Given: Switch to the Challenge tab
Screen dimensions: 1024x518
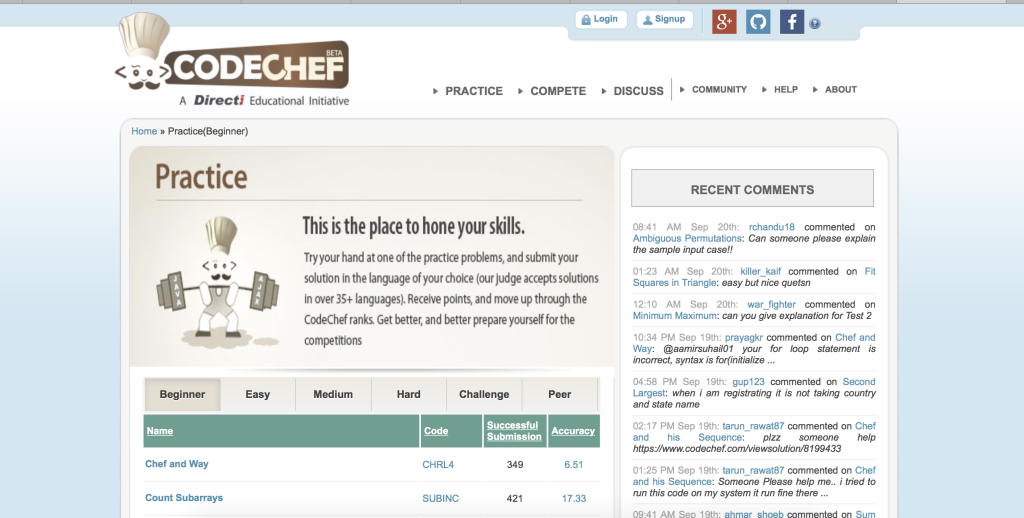Looking at the screenshot, I should click(x=484, y=395).
